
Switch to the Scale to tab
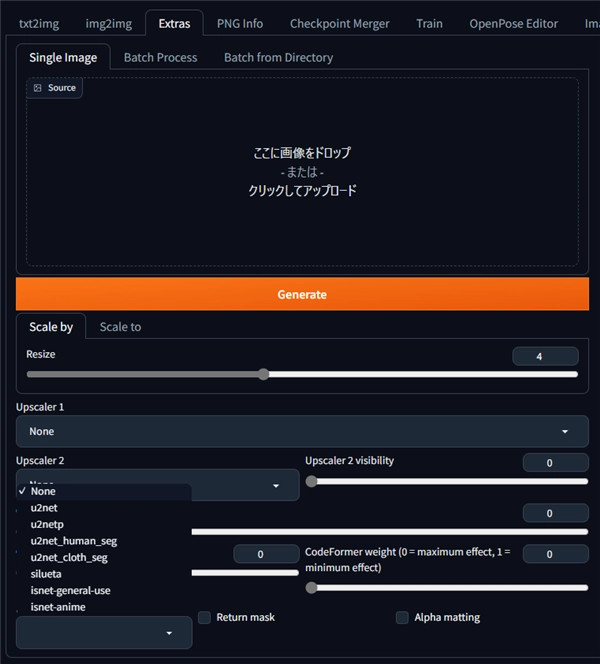120,327
